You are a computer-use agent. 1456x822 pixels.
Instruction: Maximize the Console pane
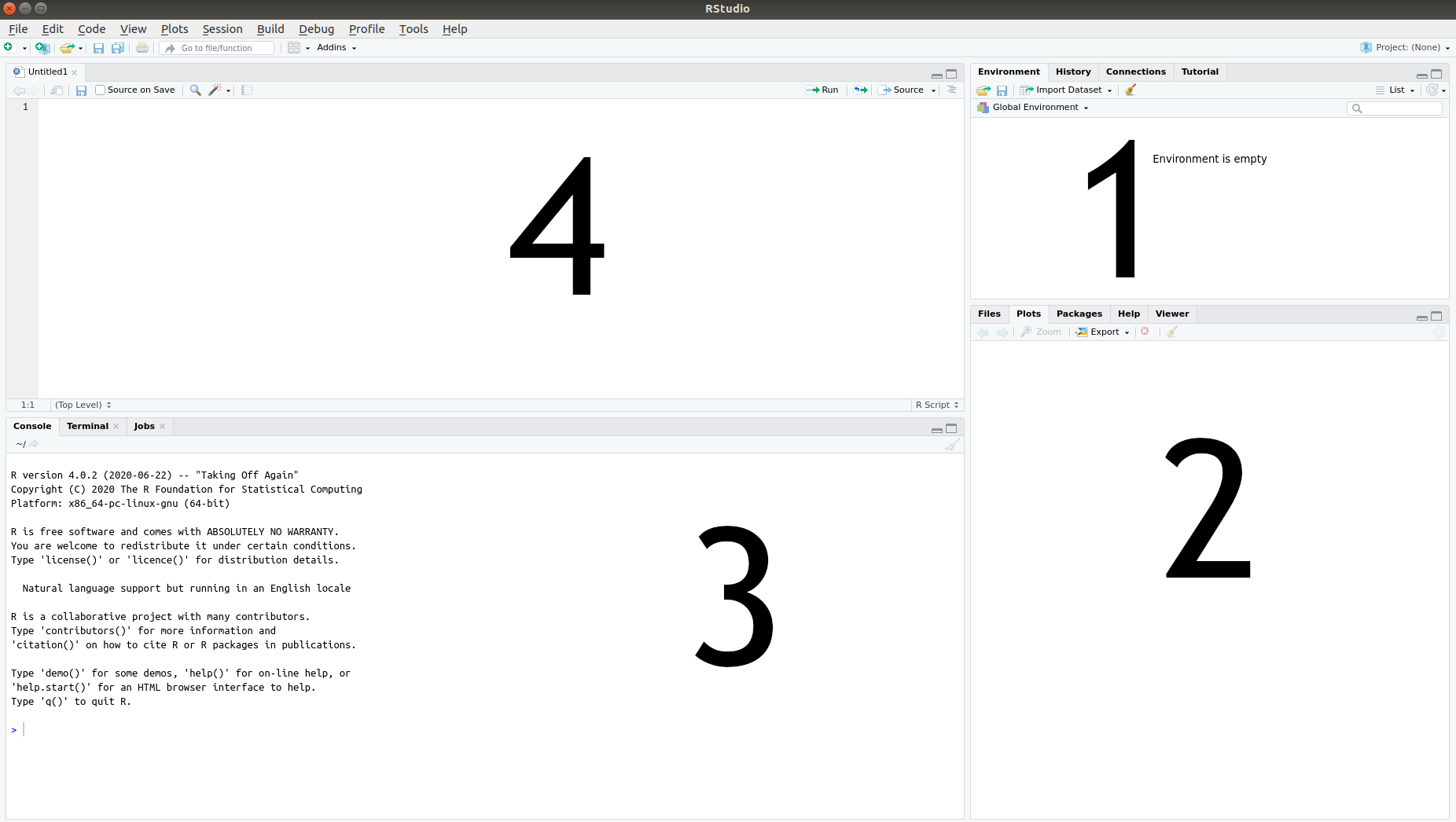click(x=951, y=428)
